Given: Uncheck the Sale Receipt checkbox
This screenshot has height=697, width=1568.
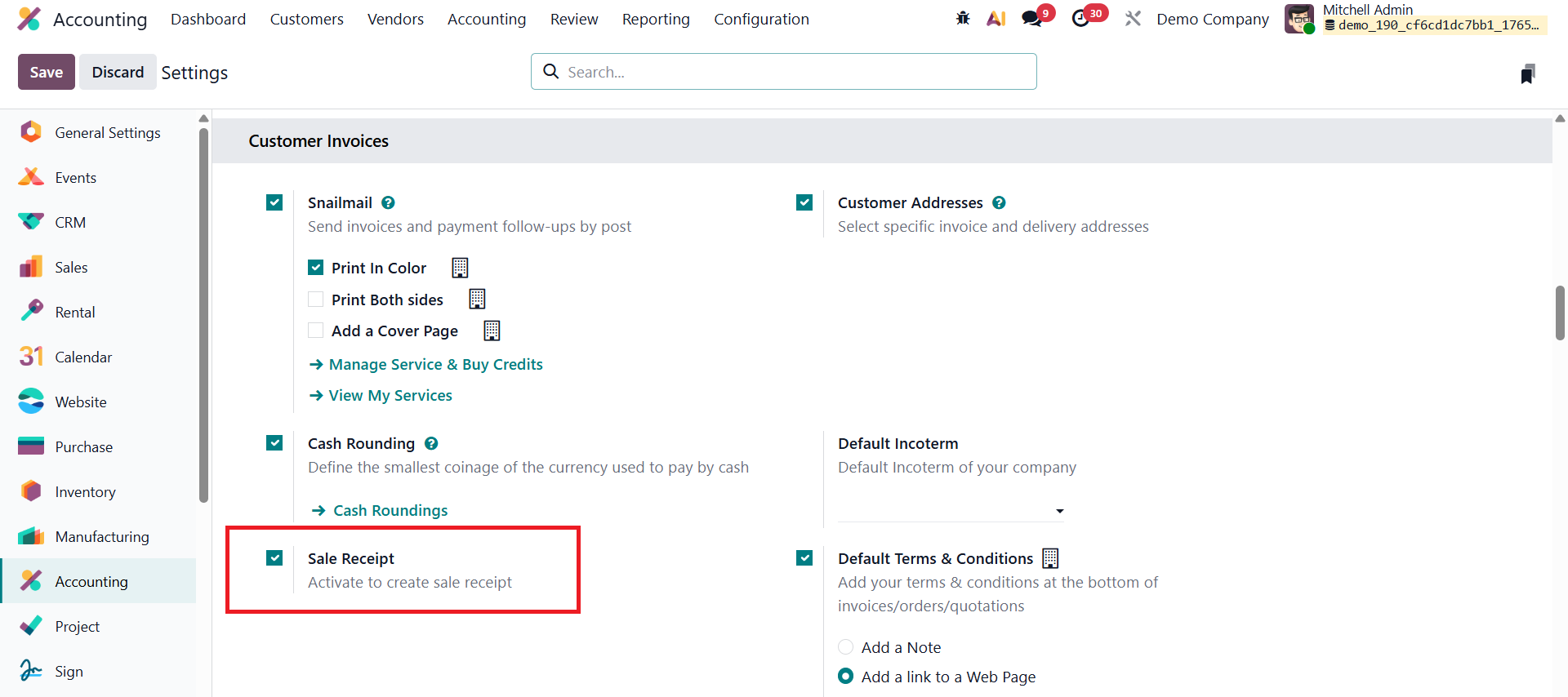Looking at the screenshot, I should tap(274, 558).
